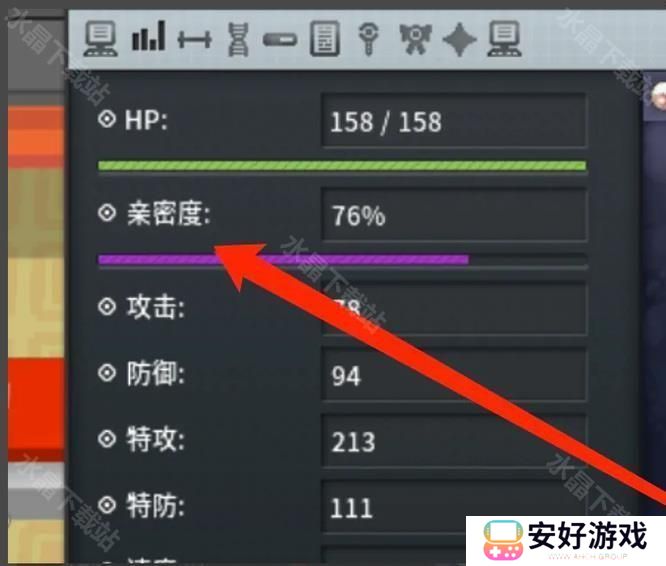Click the four-point star icon

point(459,39)
